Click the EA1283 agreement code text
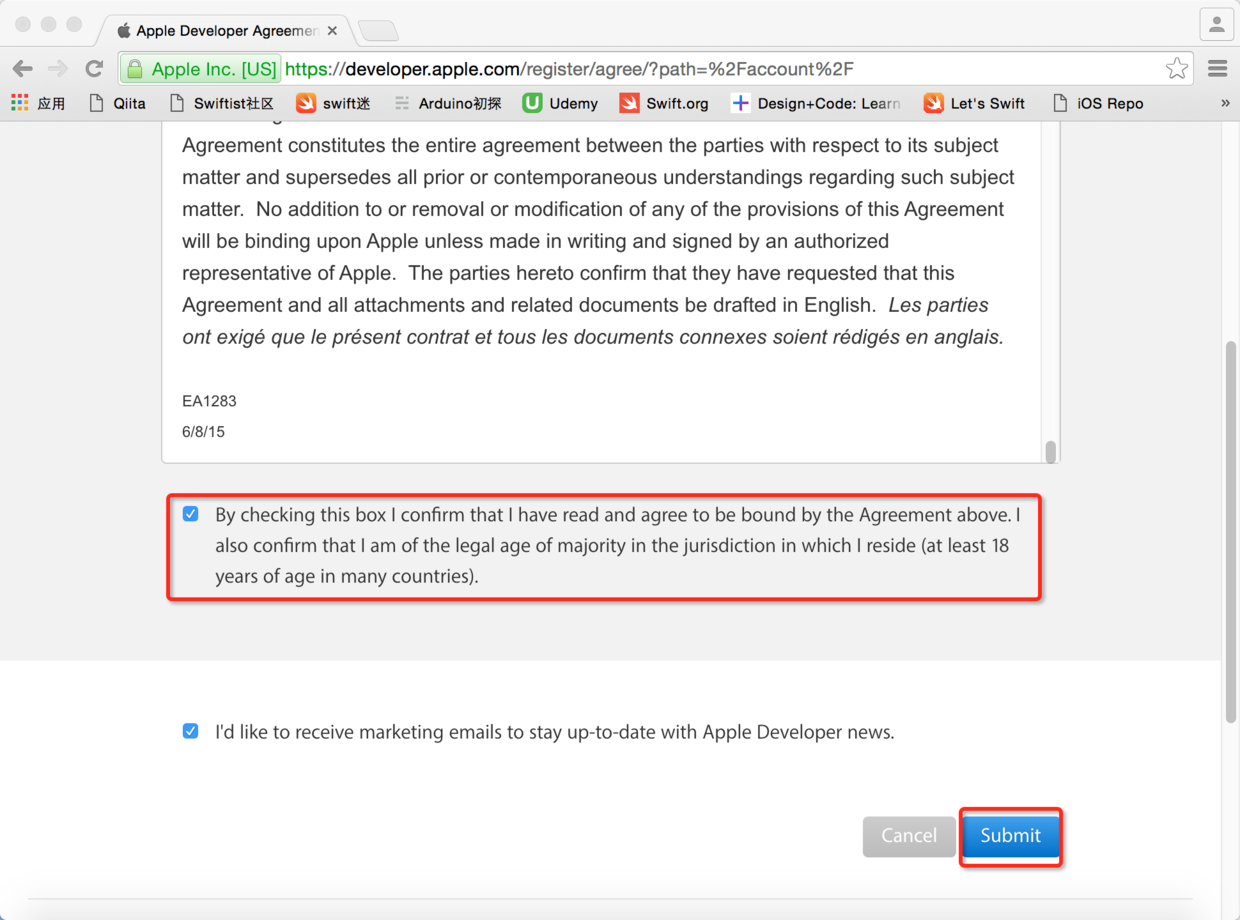Screen dimensions: 1240x920 pos(209,401)
